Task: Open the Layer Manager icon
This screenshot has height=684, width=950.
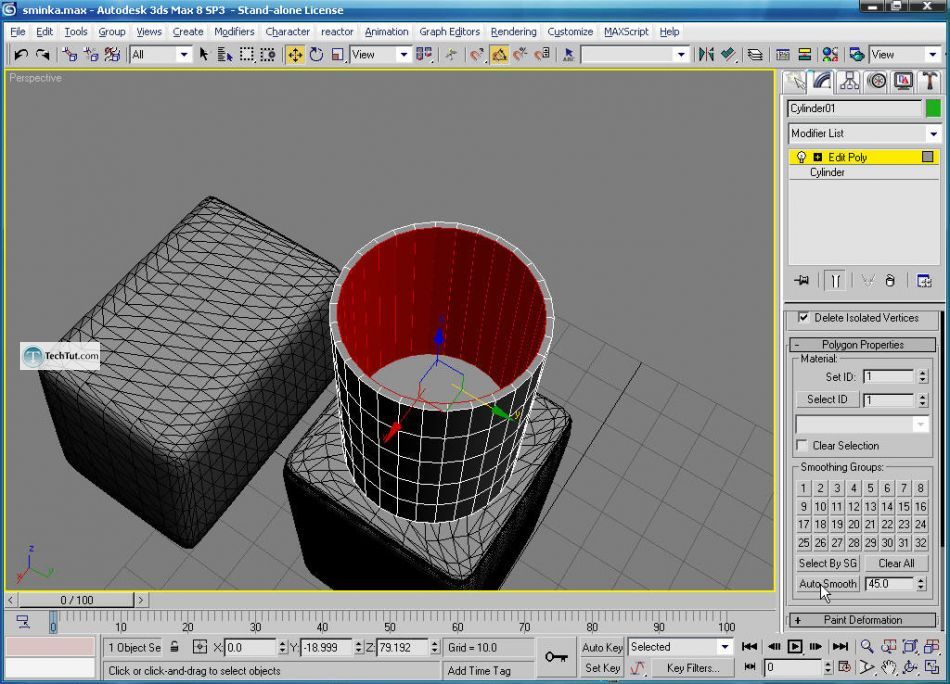Action: 754,55
